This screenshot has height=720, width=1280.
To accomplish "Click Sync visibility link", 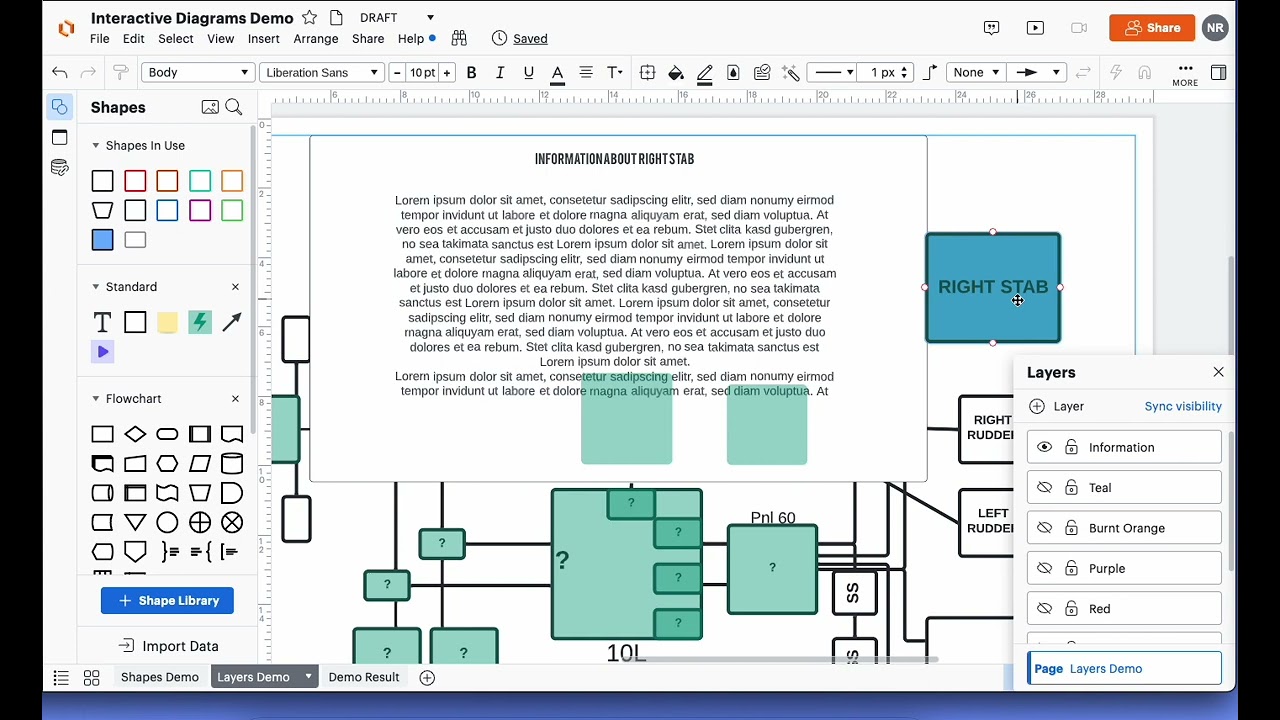I will pyautogui.click(x=1183, y=406).
